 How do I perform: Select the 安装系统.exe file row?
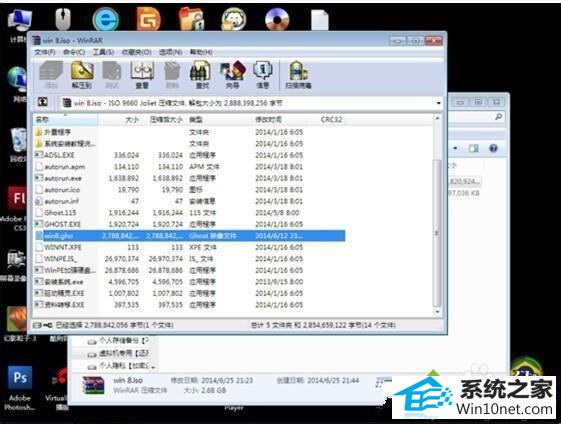coord(190,282)
